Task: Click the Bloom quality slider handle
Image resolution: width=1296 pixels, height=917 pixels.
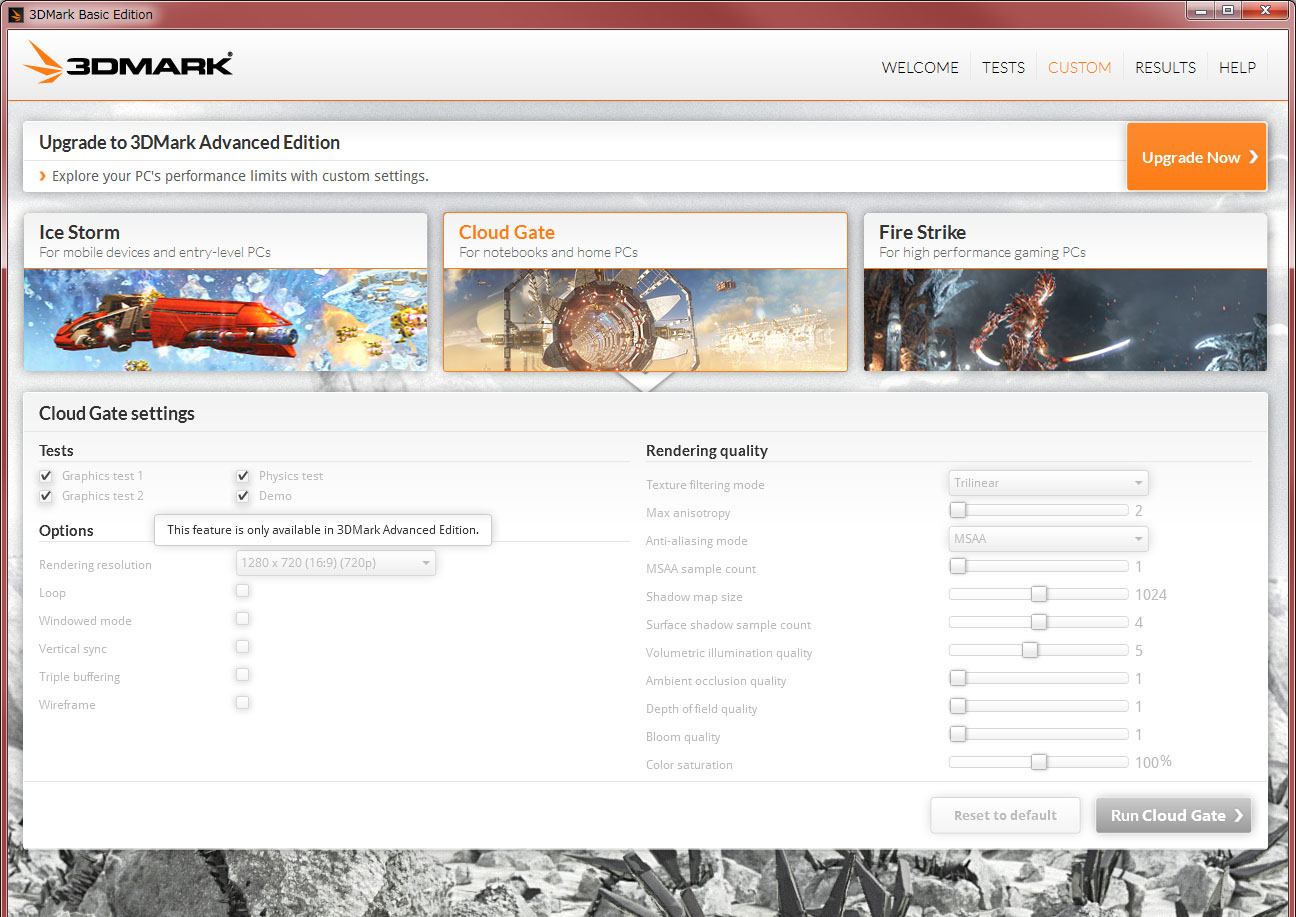Action: click(958, 734)
